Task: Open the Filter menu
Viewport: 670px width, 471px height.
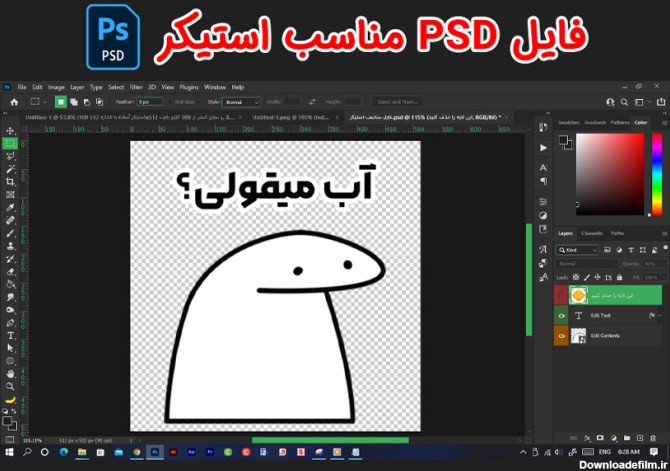Action: click(x=136, y=87)
